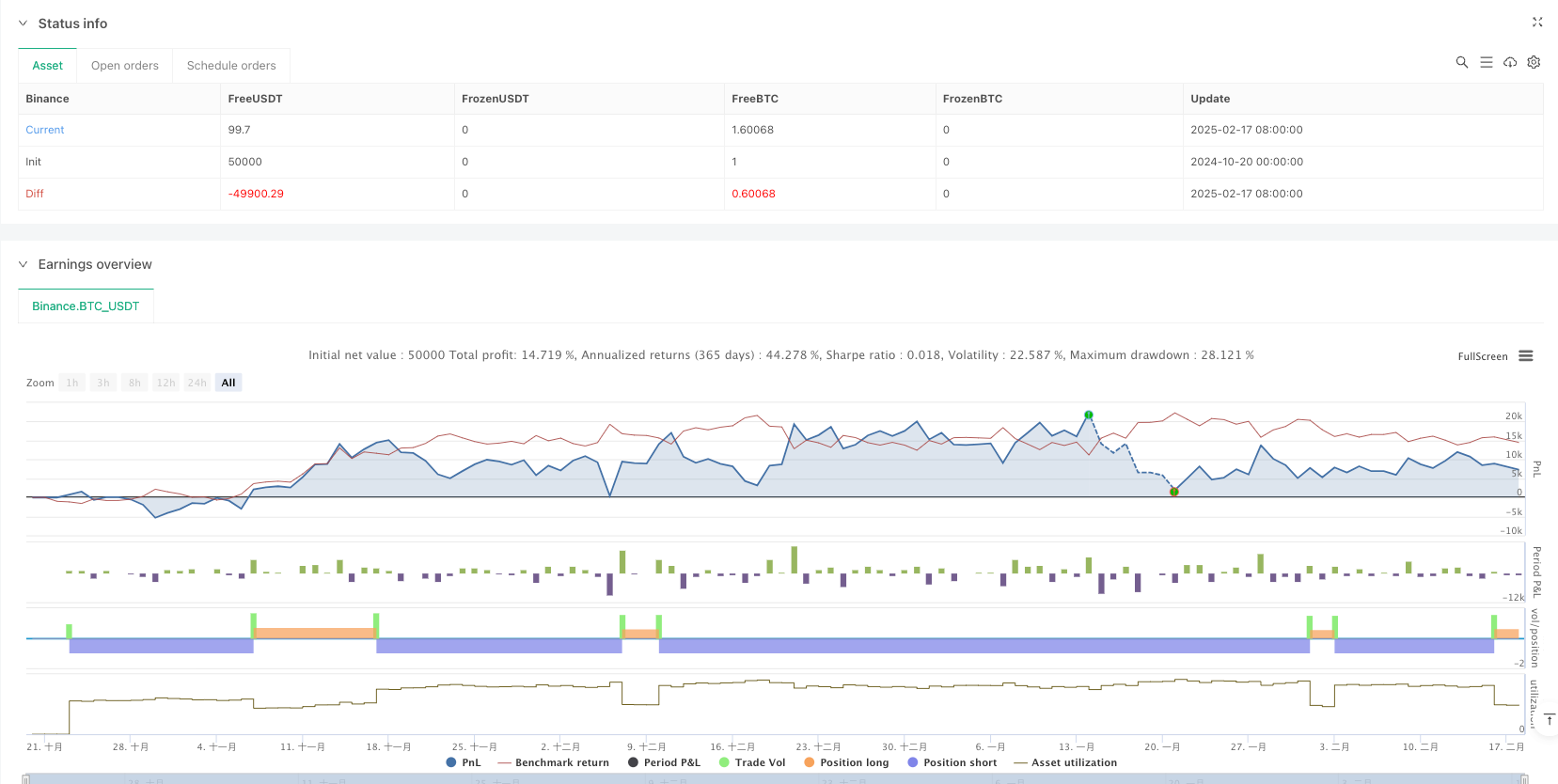Collapse the Earnings overview section
Viewport: 1558px width, 784px height.
[24, 264]
